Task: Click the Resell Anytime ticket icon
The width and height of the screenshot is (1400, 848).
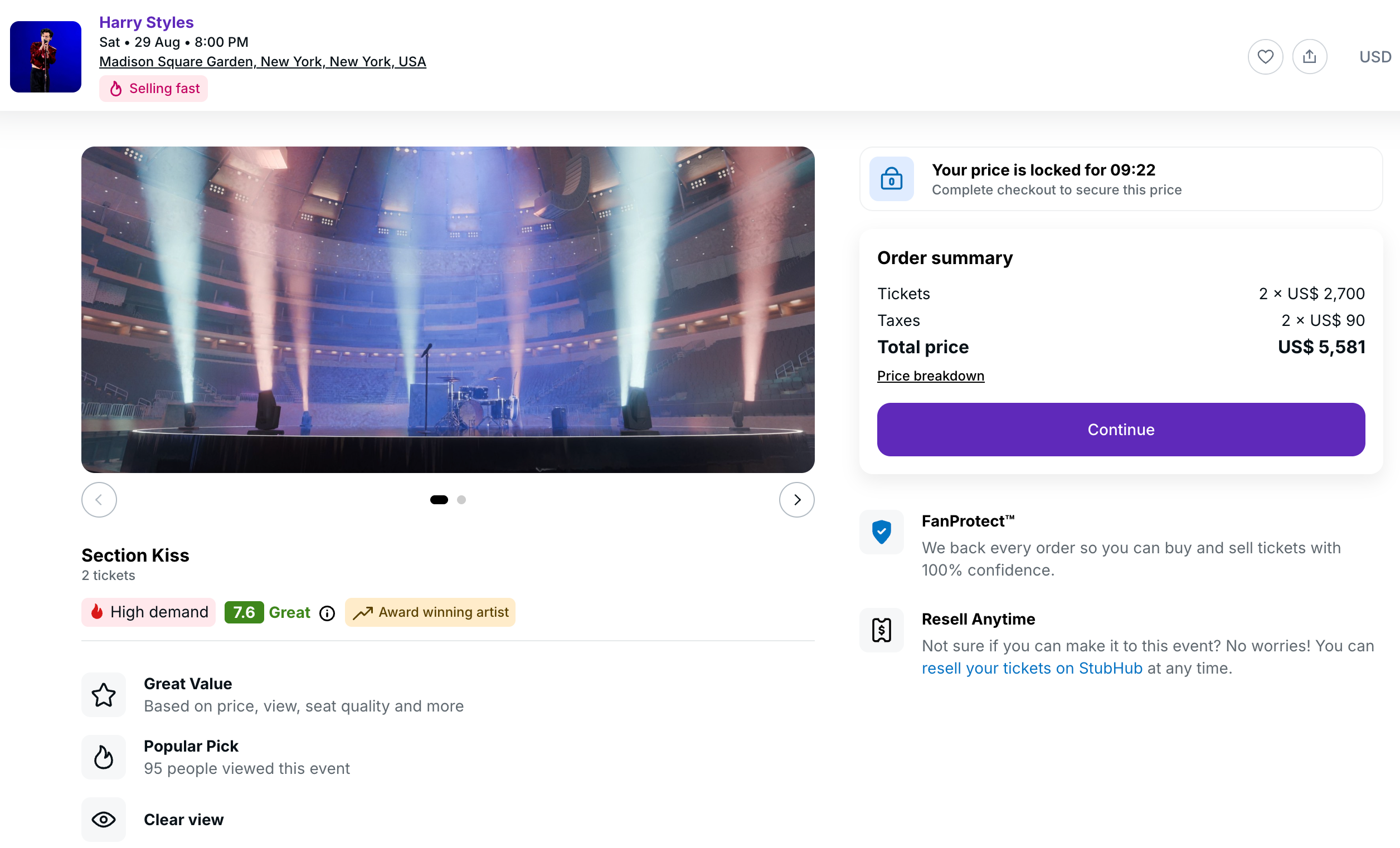Action: tap(881, 631)
